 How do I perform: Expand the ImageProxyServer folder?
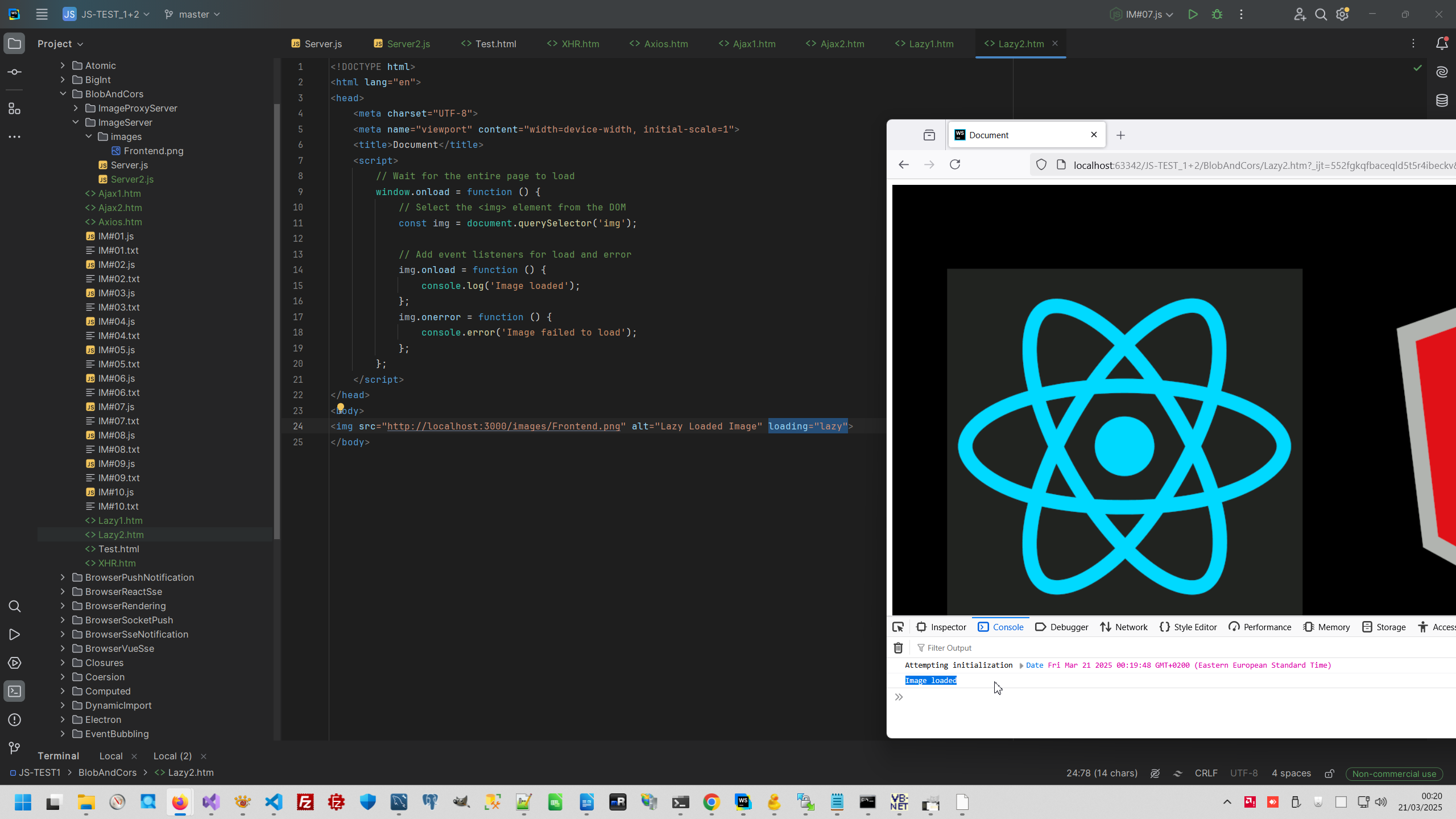pyautogui.click(x=76, y=108)
